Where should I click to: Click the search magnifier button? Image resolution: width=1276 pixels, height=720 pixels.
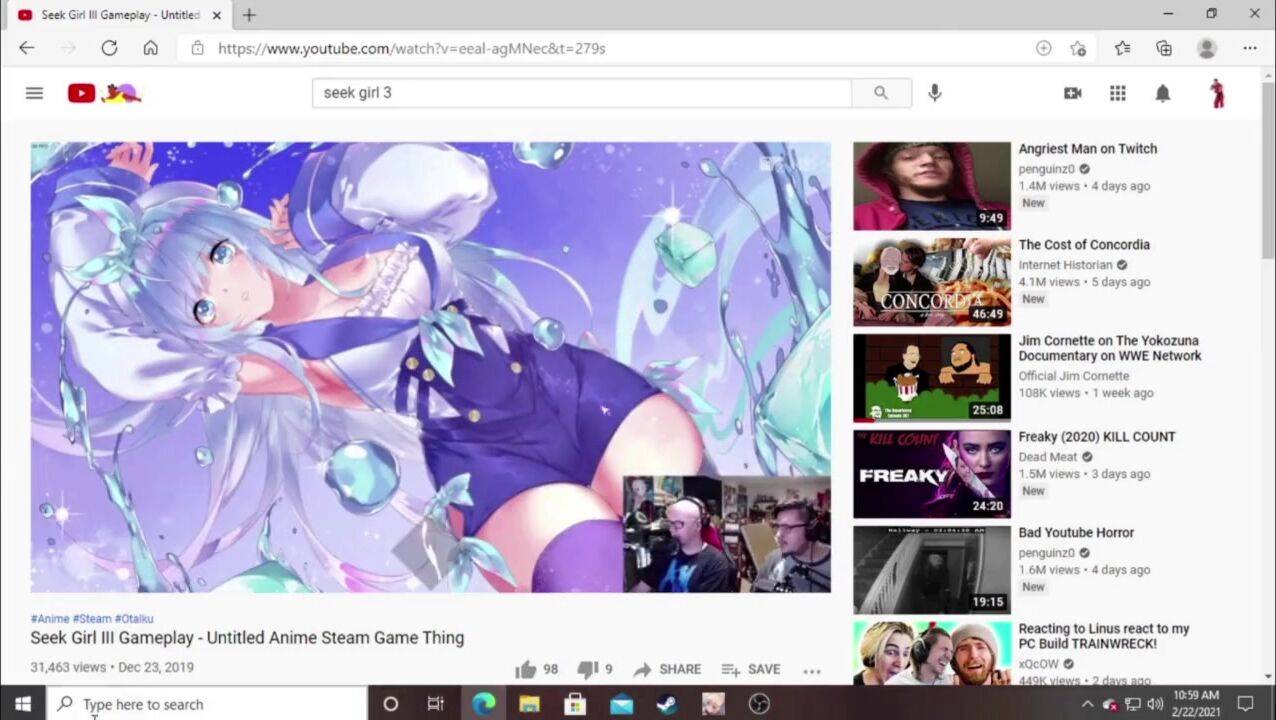(880, 93)
